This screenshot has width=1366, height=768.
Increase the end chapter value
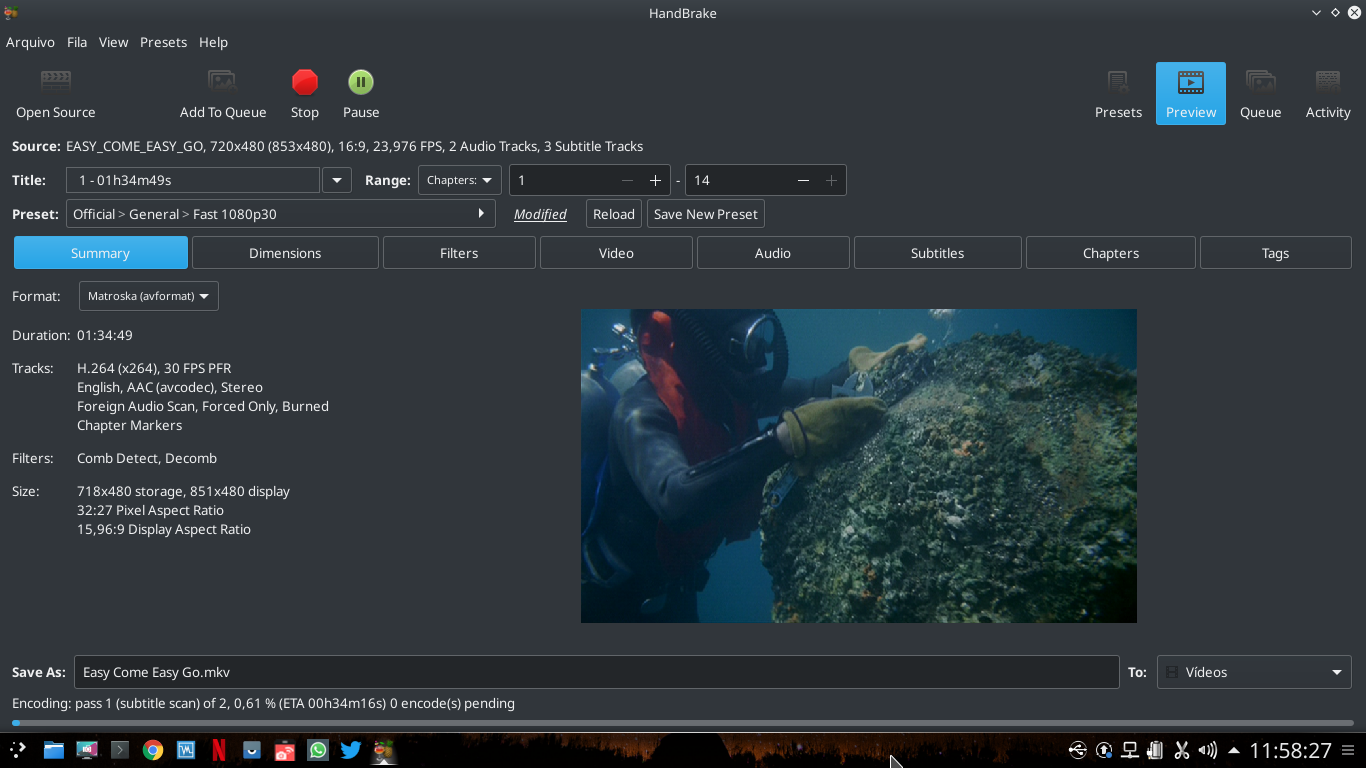[x=831, y=180]
